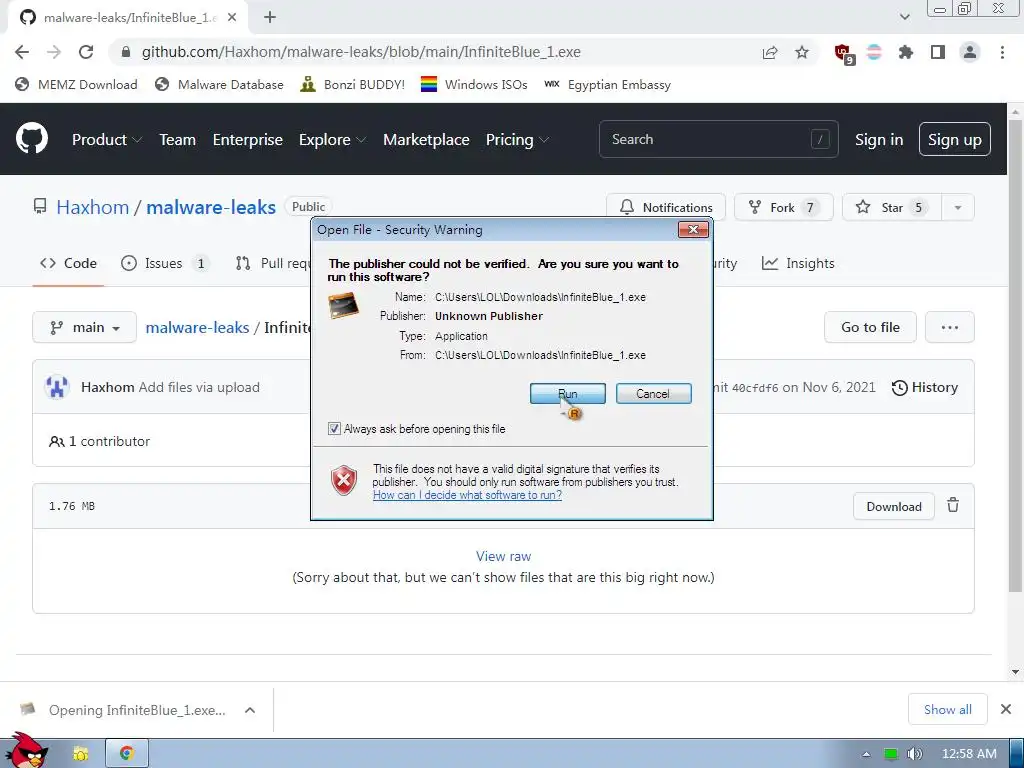Expand the Pricing menu
Viewport: 1024px width, 768px height.
click(x=517, y=139)
